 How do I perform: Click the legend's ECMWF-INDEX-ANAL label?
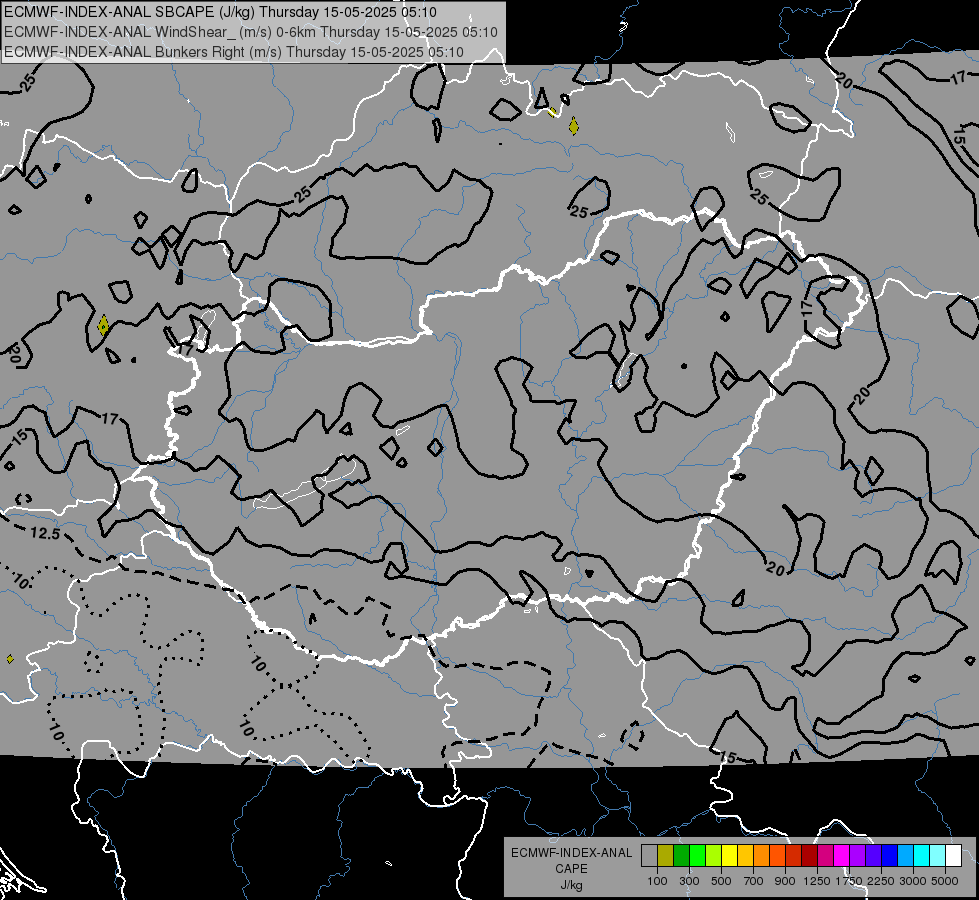click(571, 853)
